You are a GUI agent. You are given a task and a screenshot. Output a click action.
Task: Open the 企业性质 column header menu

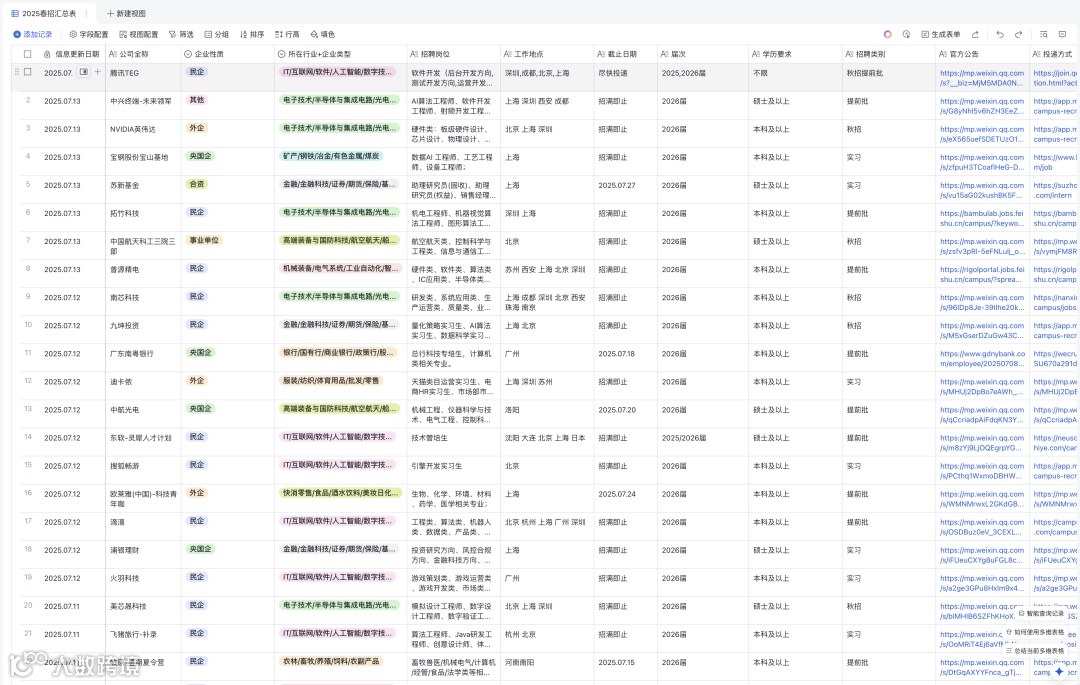coord(227,54)
